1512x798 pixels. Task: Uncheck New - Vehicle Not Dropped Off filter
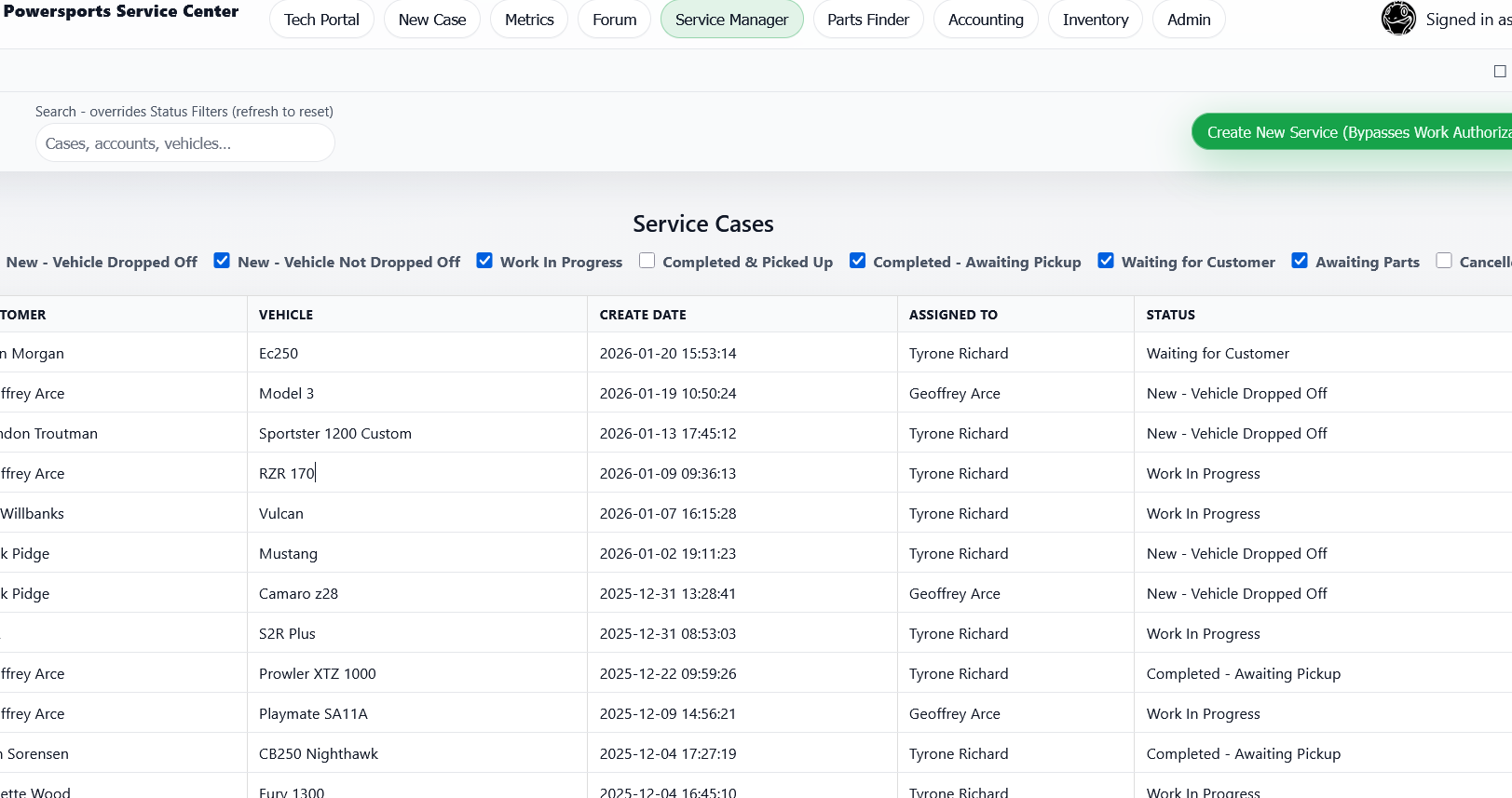pos(222,261)
